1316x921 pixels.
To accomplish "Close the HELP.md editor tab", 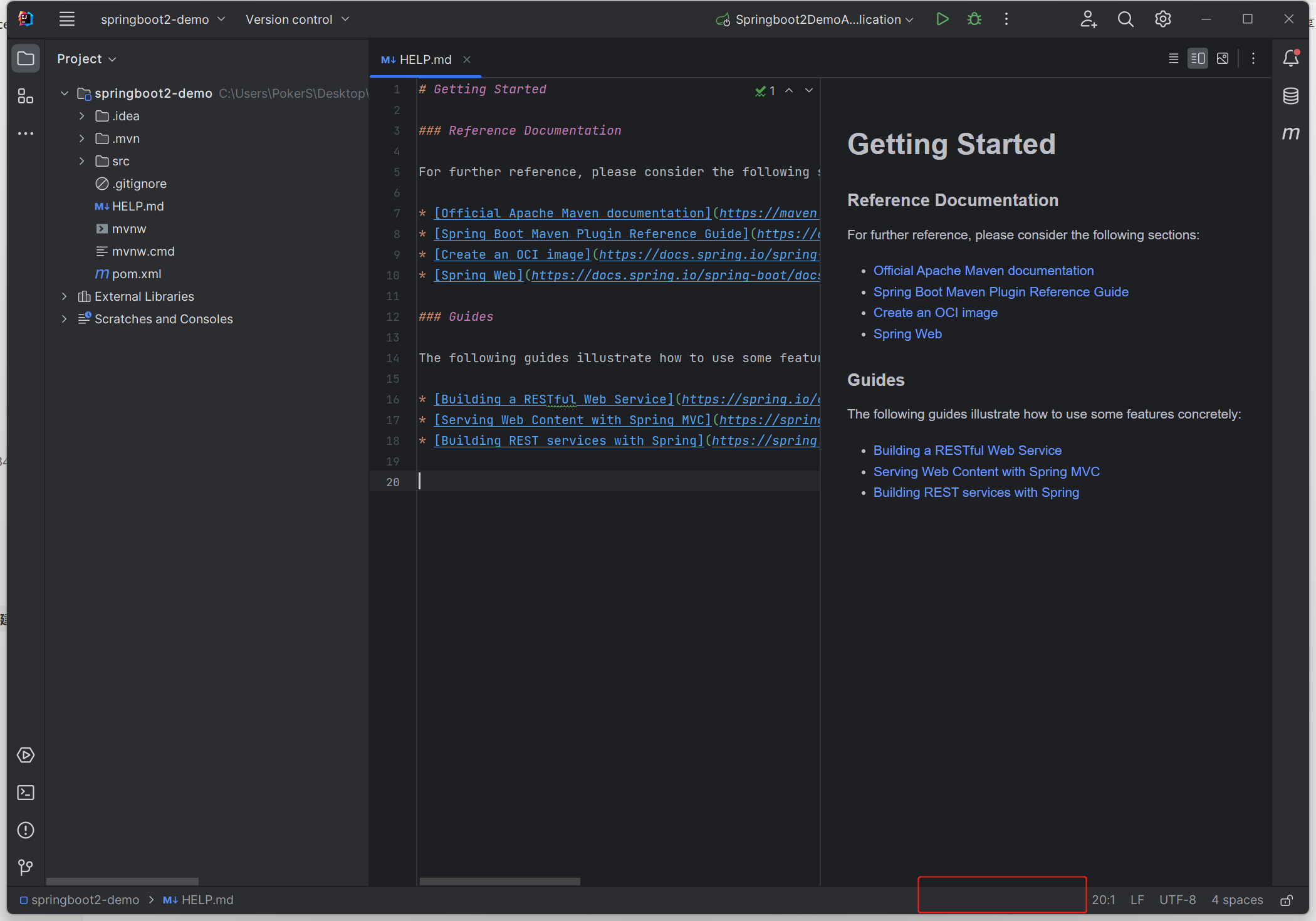I will pyautogui.click(x=467, y=60).
